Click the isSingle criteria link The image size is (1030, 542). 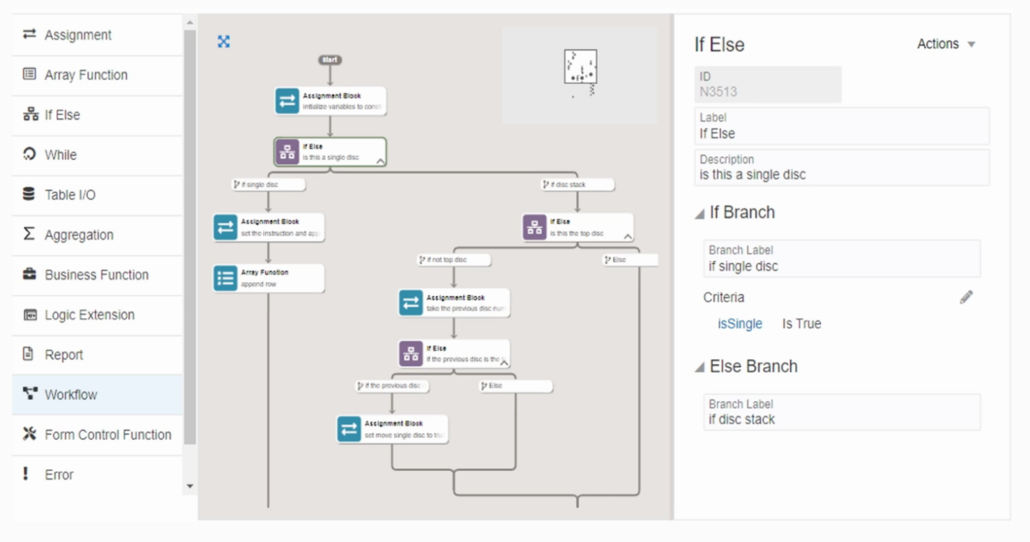pyautogui.click(x=740, y=324)
